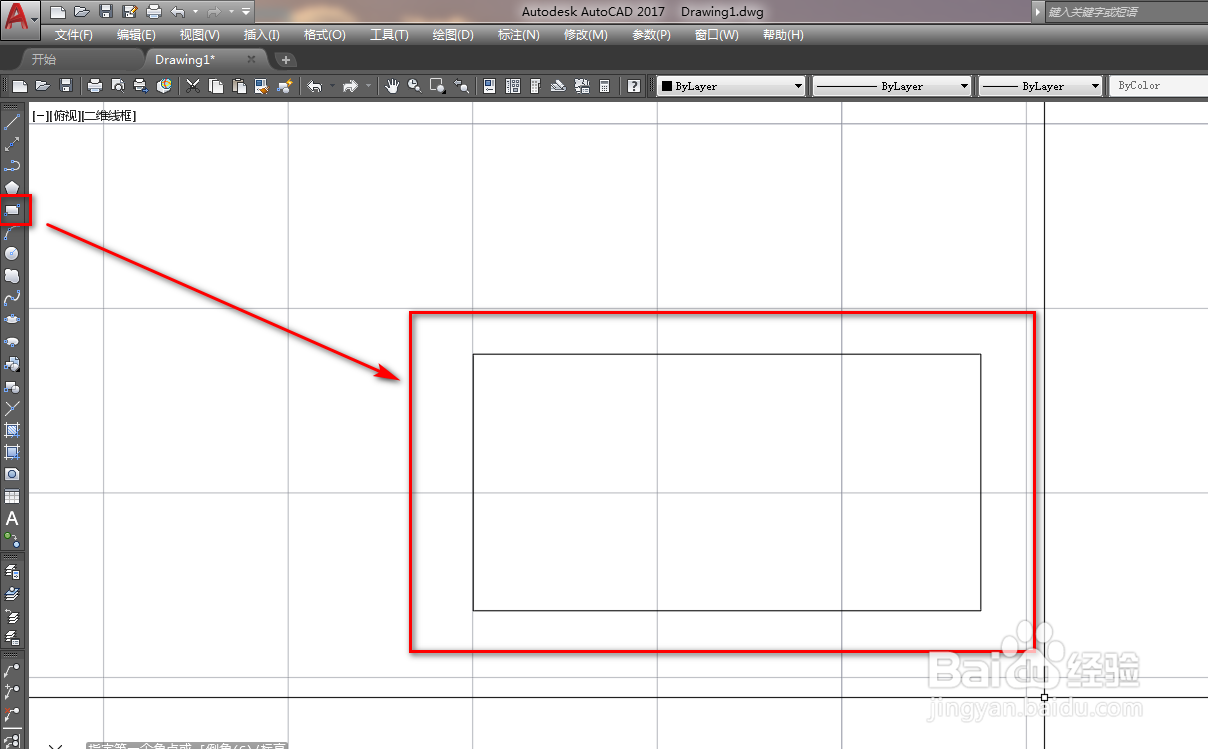Click Save As in the quick access toolbar
This screenshot has width=1208, height=749.
[x=129, y=12]
